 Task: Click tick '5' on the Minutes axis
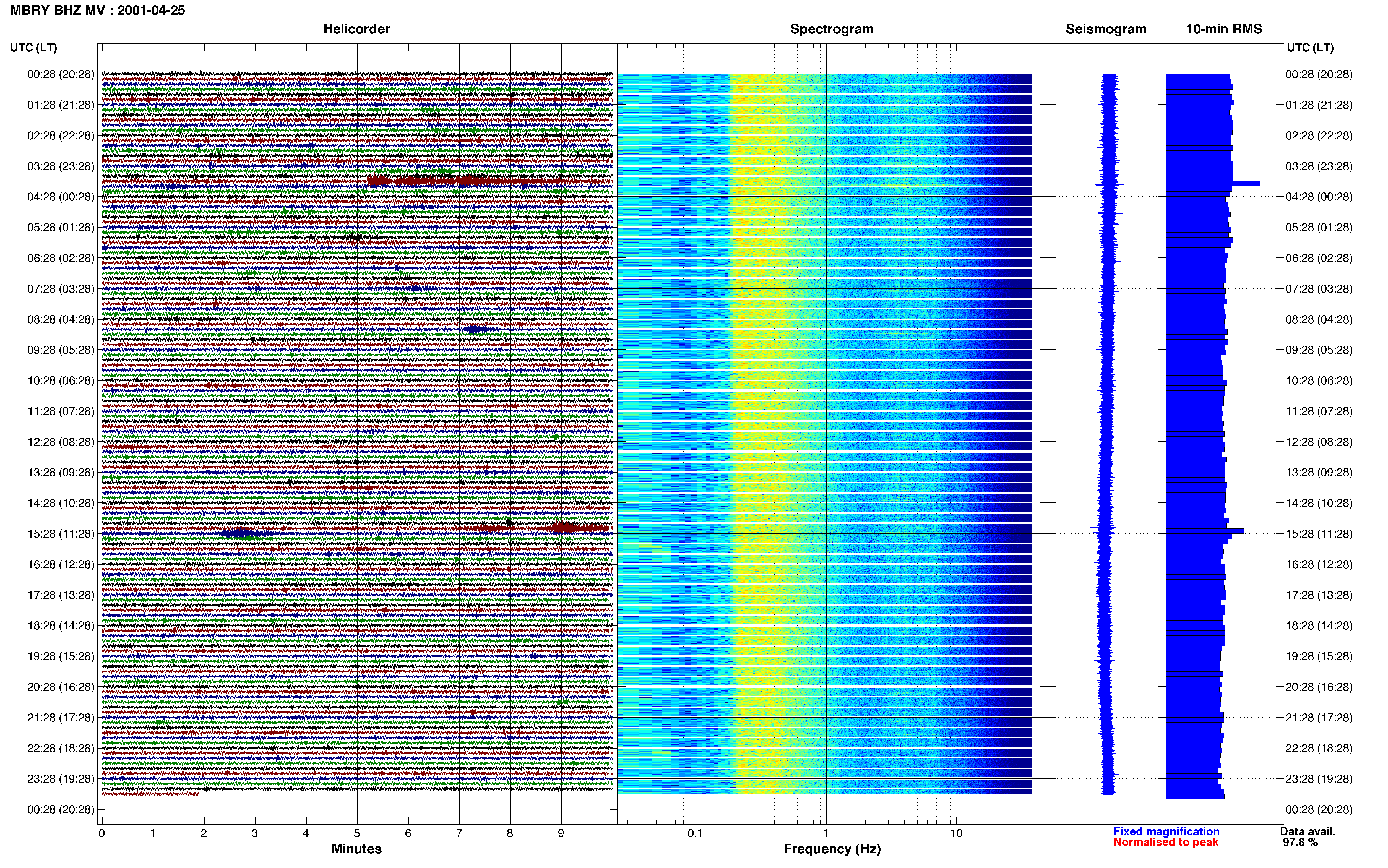[x=357, y=833]
